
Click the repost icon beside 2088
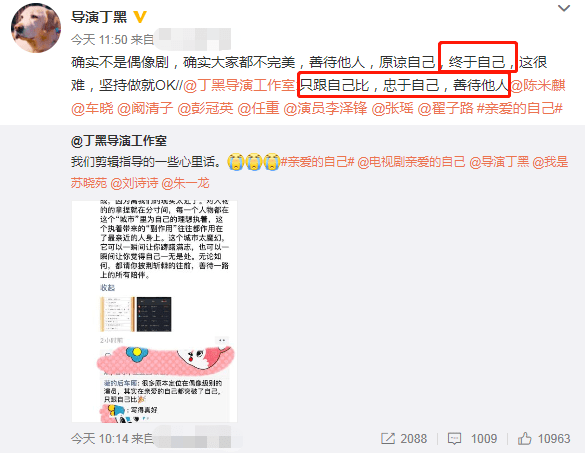388,438
